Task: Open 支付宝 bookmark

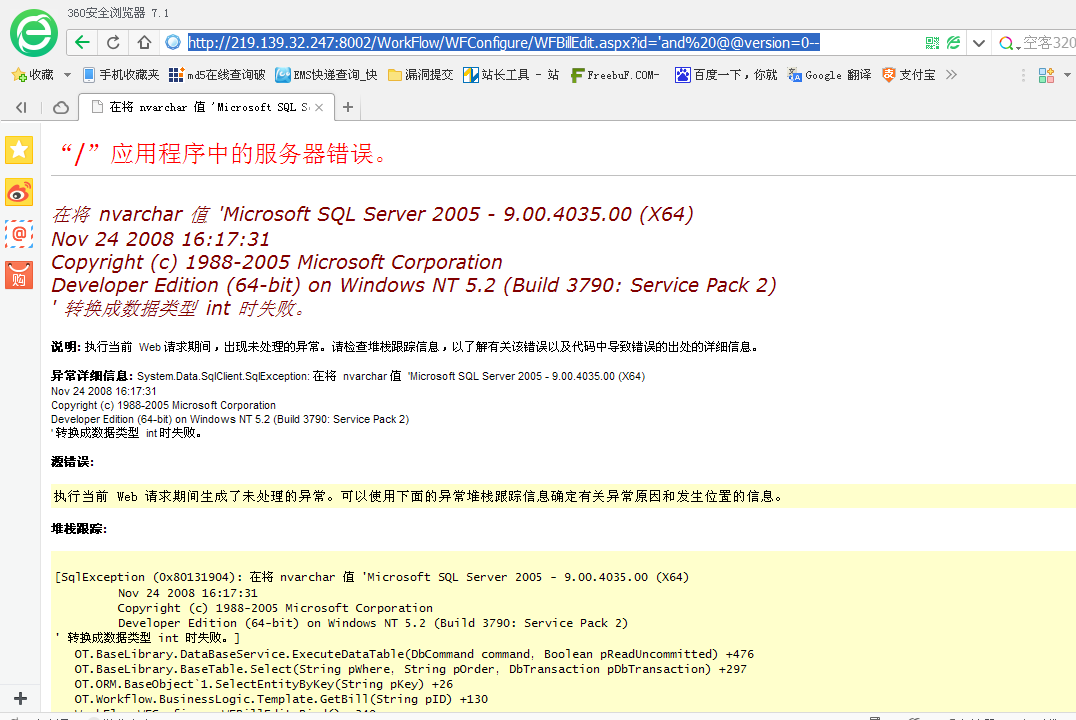Action: [x=909, y=75]
